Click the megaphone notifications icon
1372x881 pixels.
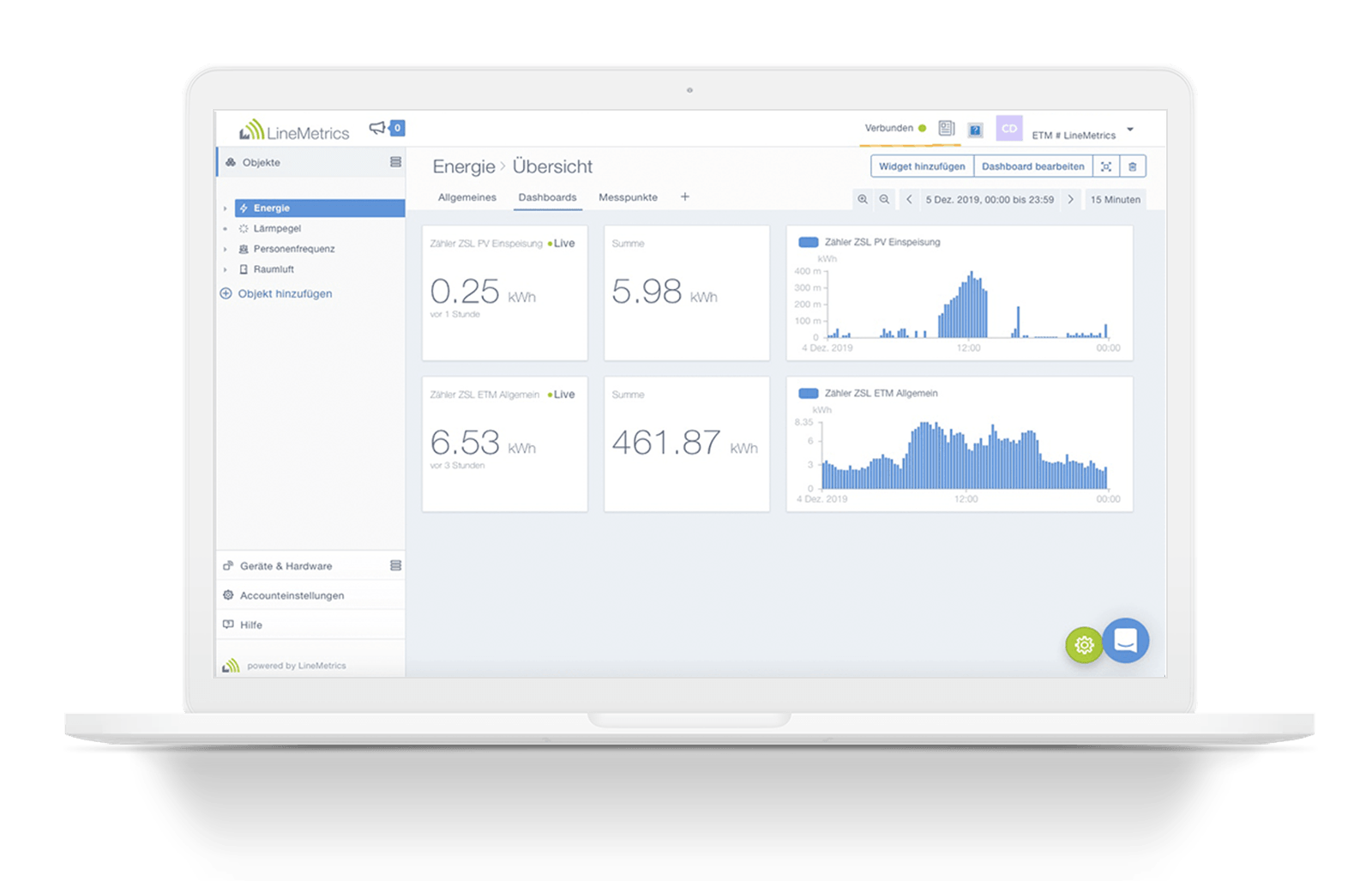coord(377,127)
